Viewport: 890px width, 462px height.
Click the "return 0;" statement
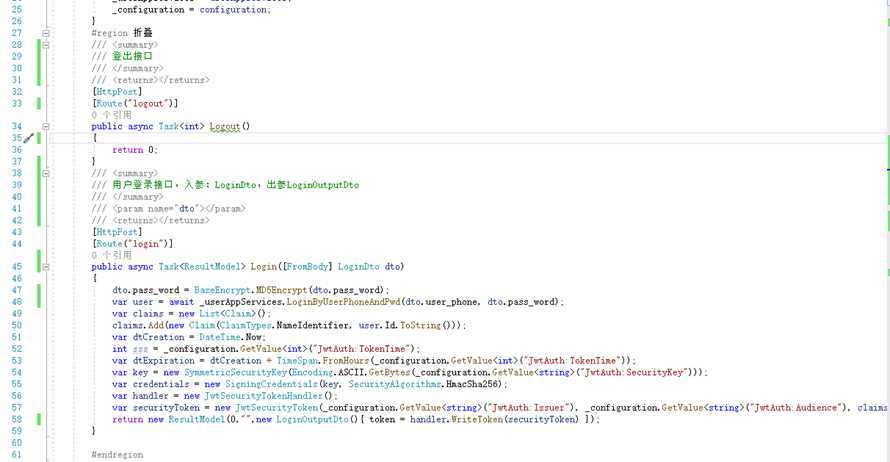(x=135, y=150)
